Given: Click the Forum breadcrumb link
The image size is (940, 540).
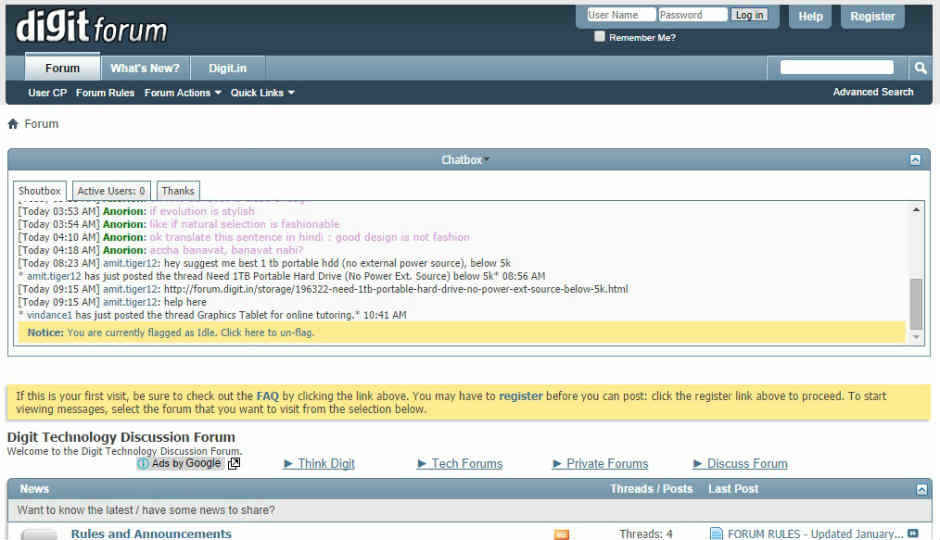Looking at the screenshot, I should pyautogui.click(x=41, y=124).
